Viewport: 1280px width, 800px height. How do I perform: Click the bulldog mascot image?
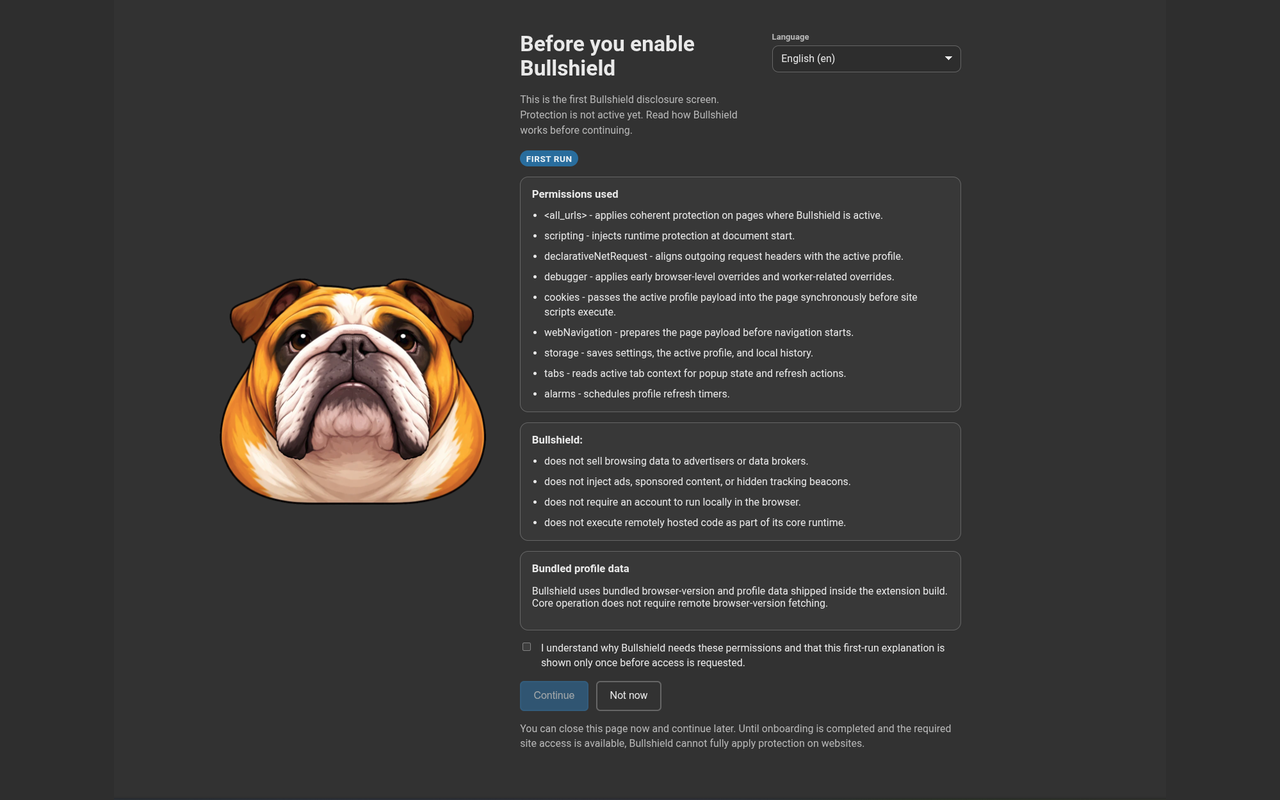(352, 391)
